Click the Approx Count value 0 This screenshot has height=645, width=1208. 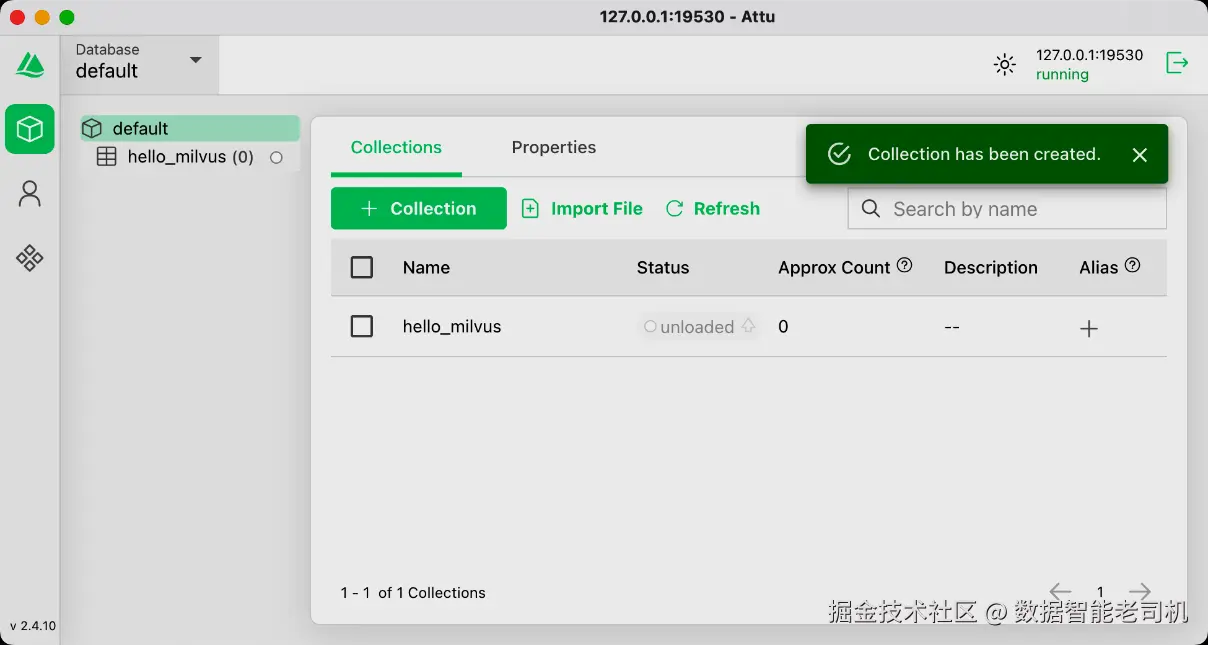[x=783, y=326]
